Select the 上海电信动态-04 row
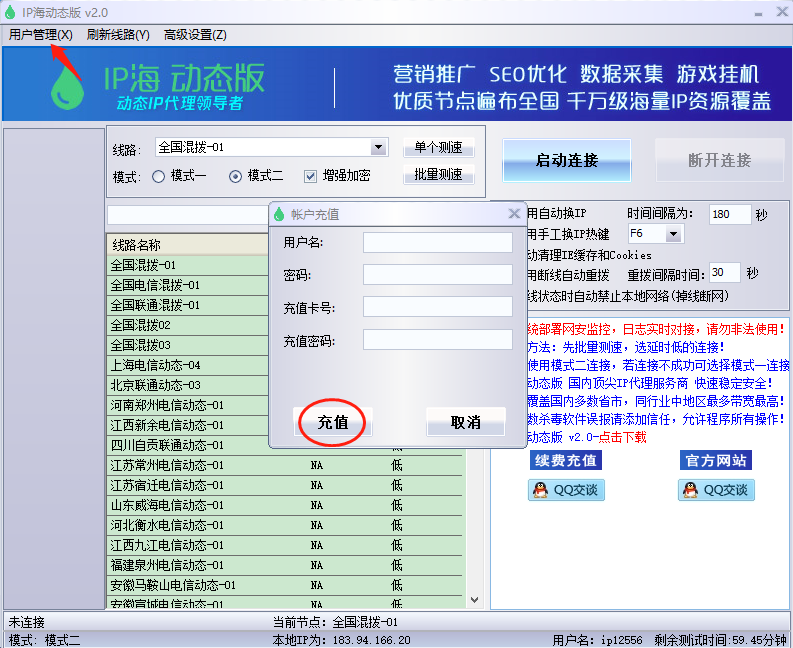This screenshot has width=793, height=648. coord(188,365)
